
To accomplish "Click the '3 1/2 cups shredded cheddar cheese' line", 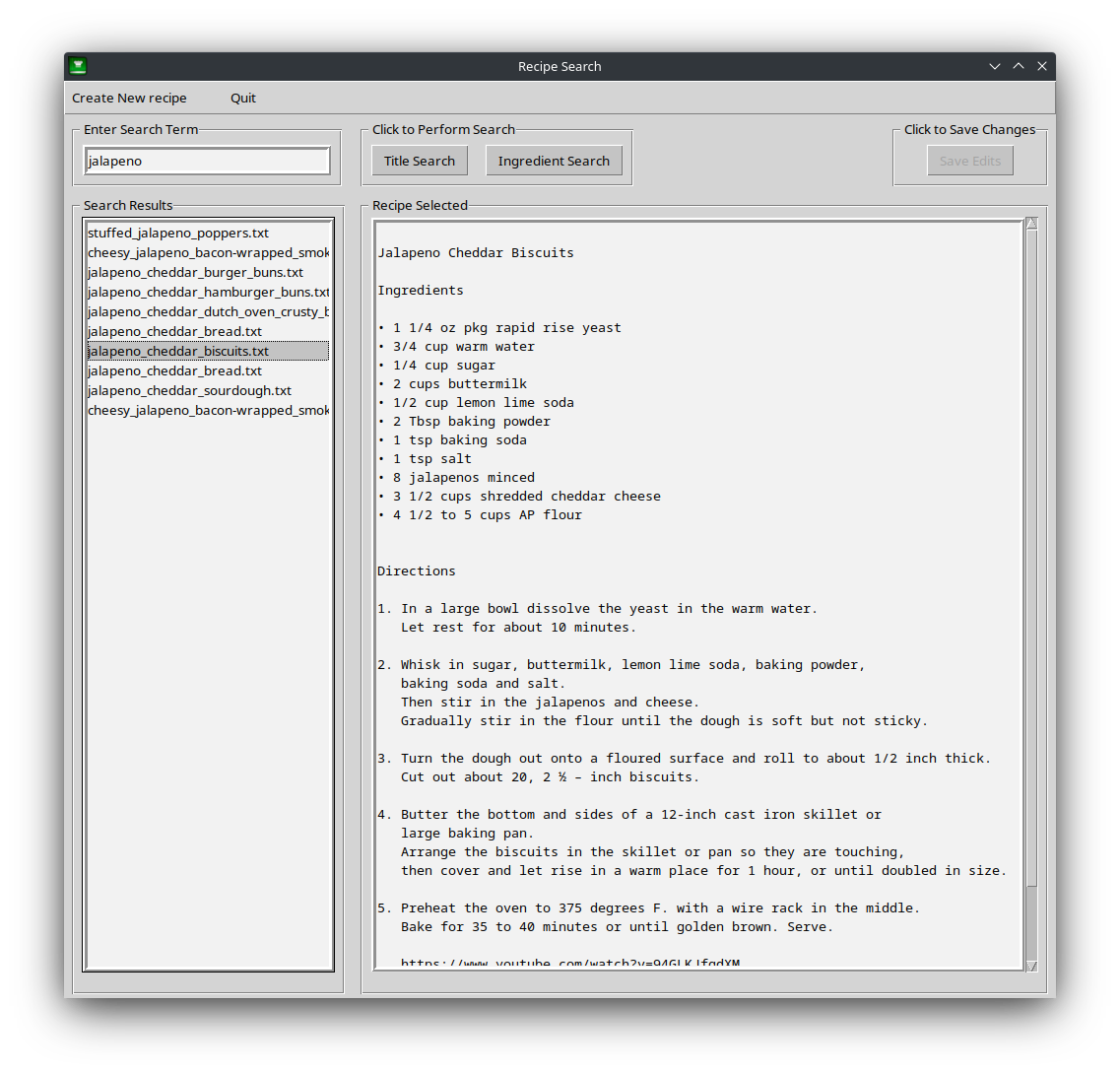I will point(519,496).
